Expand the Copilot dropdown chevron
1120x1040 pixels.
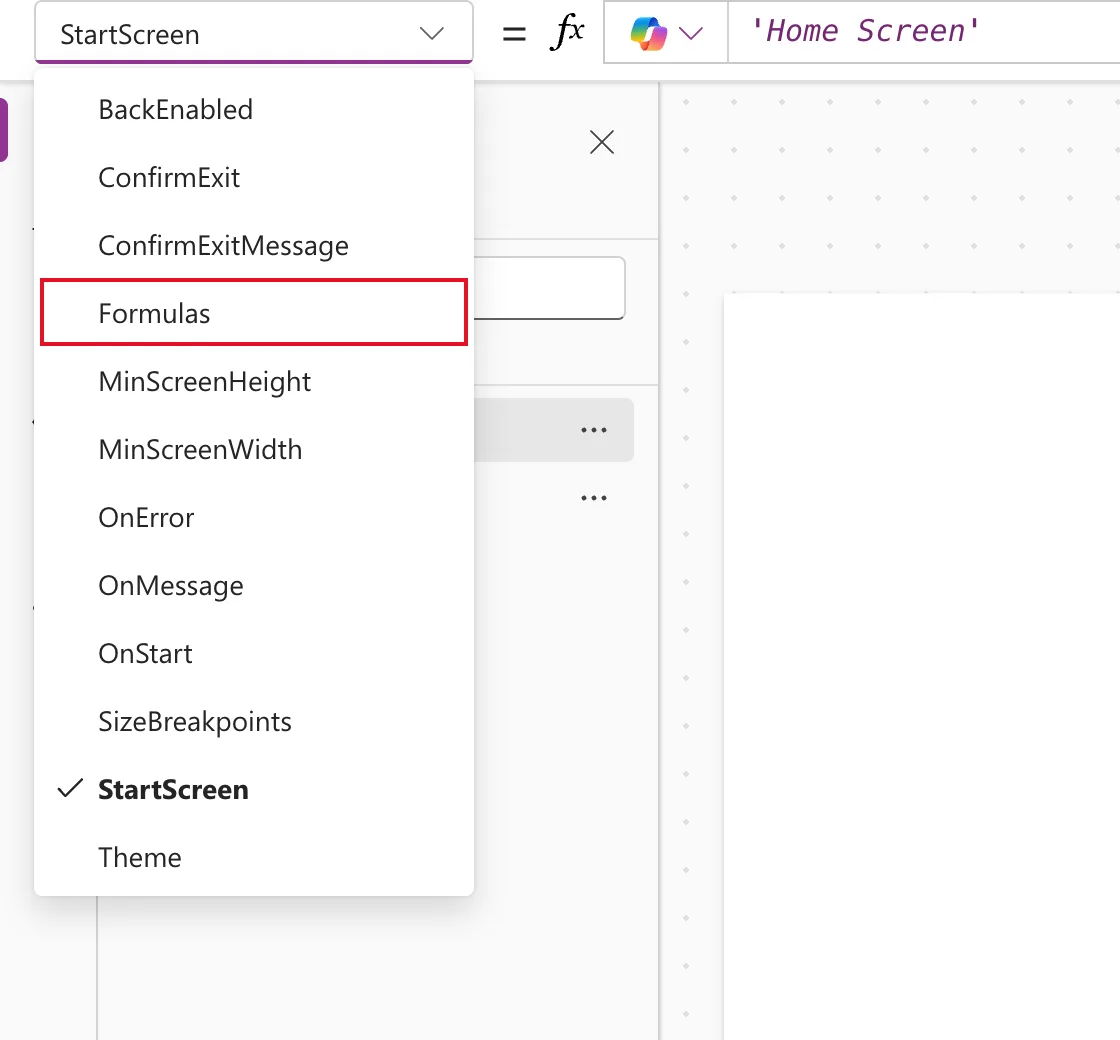pyautogui.click(x=691, y=33)
